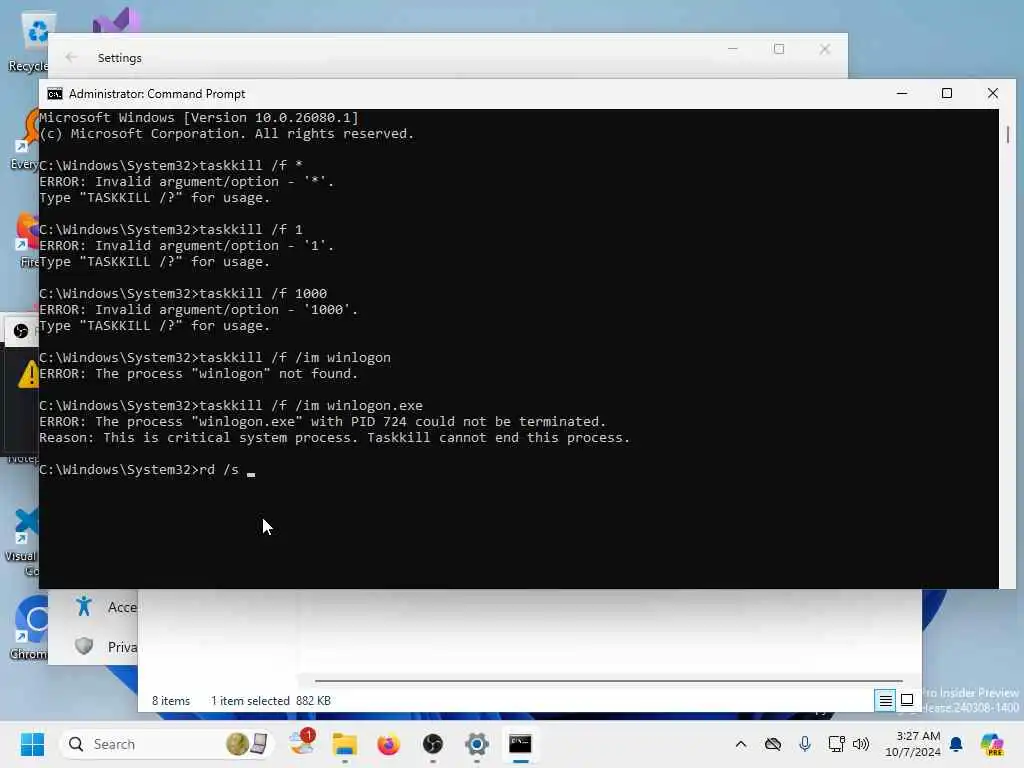Click the Command Prompt vertical scrollbar thumb

tap(1008, 135)
